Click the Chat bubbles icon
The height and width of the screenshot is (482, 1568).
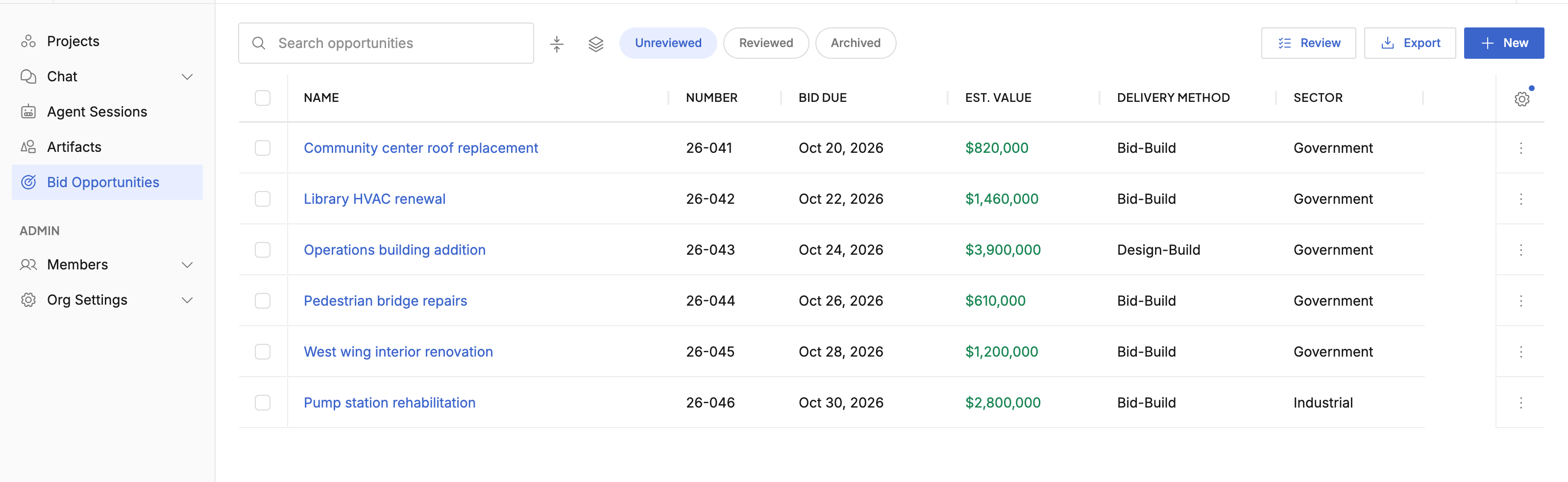point(28,77)
